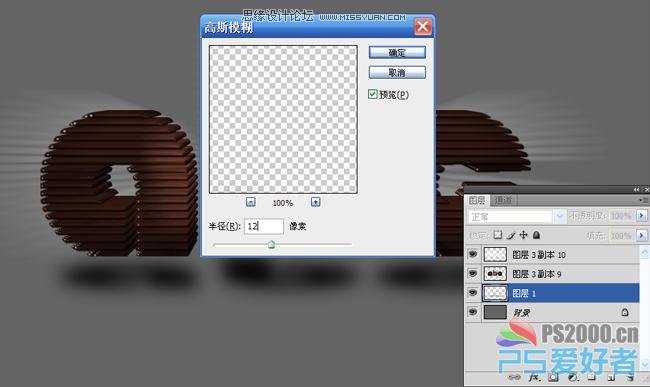
Task: Create a new adjustment layer from half-circle icon
Action: click(572, 377)
